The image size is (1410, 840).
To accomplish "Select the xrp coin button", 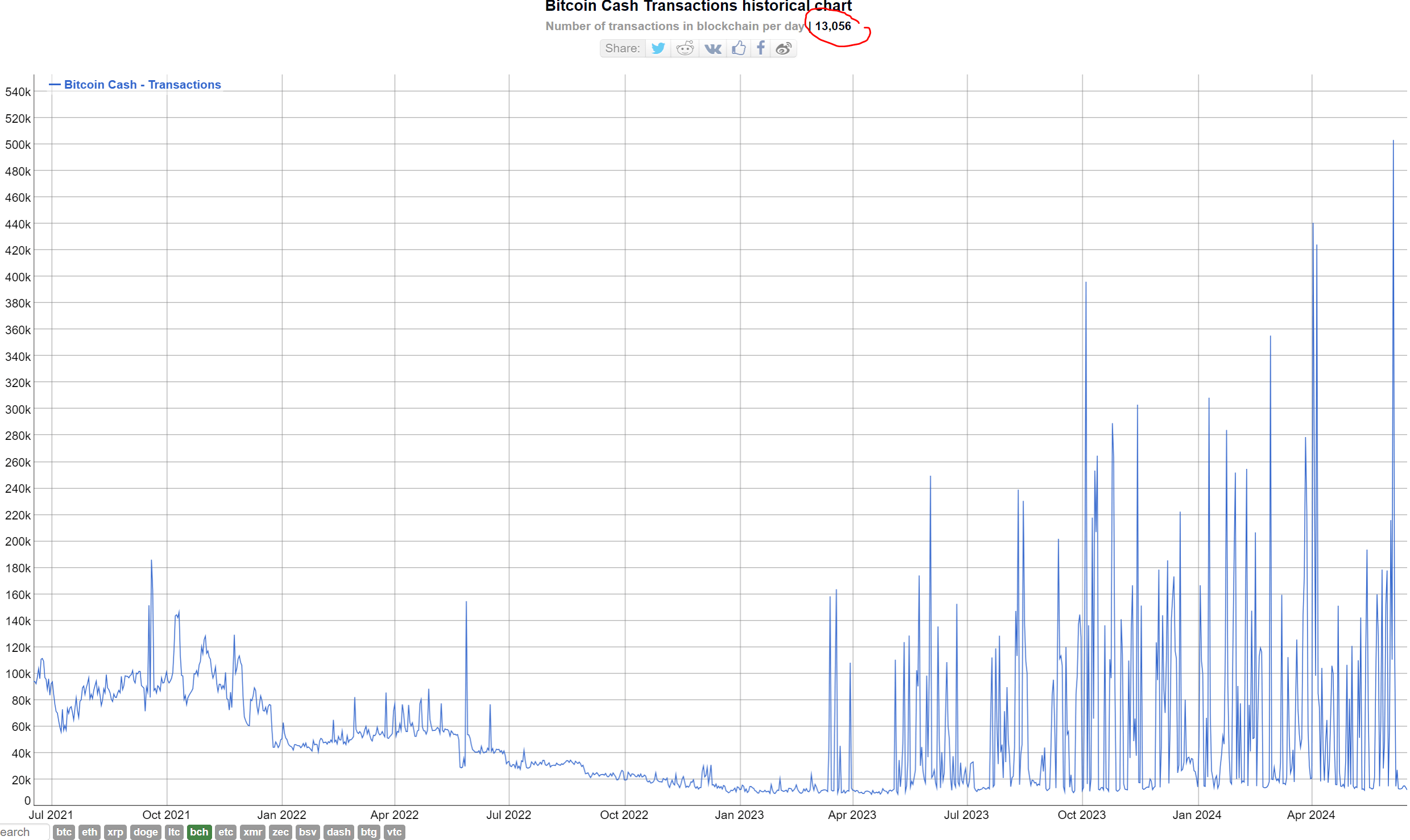I will click(x=115, y=832).
